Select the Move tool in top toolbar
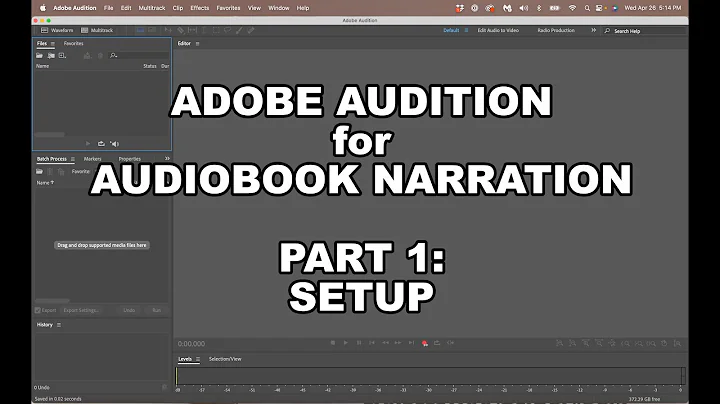This screenshot has height=404, width=720. click(168, 30)
